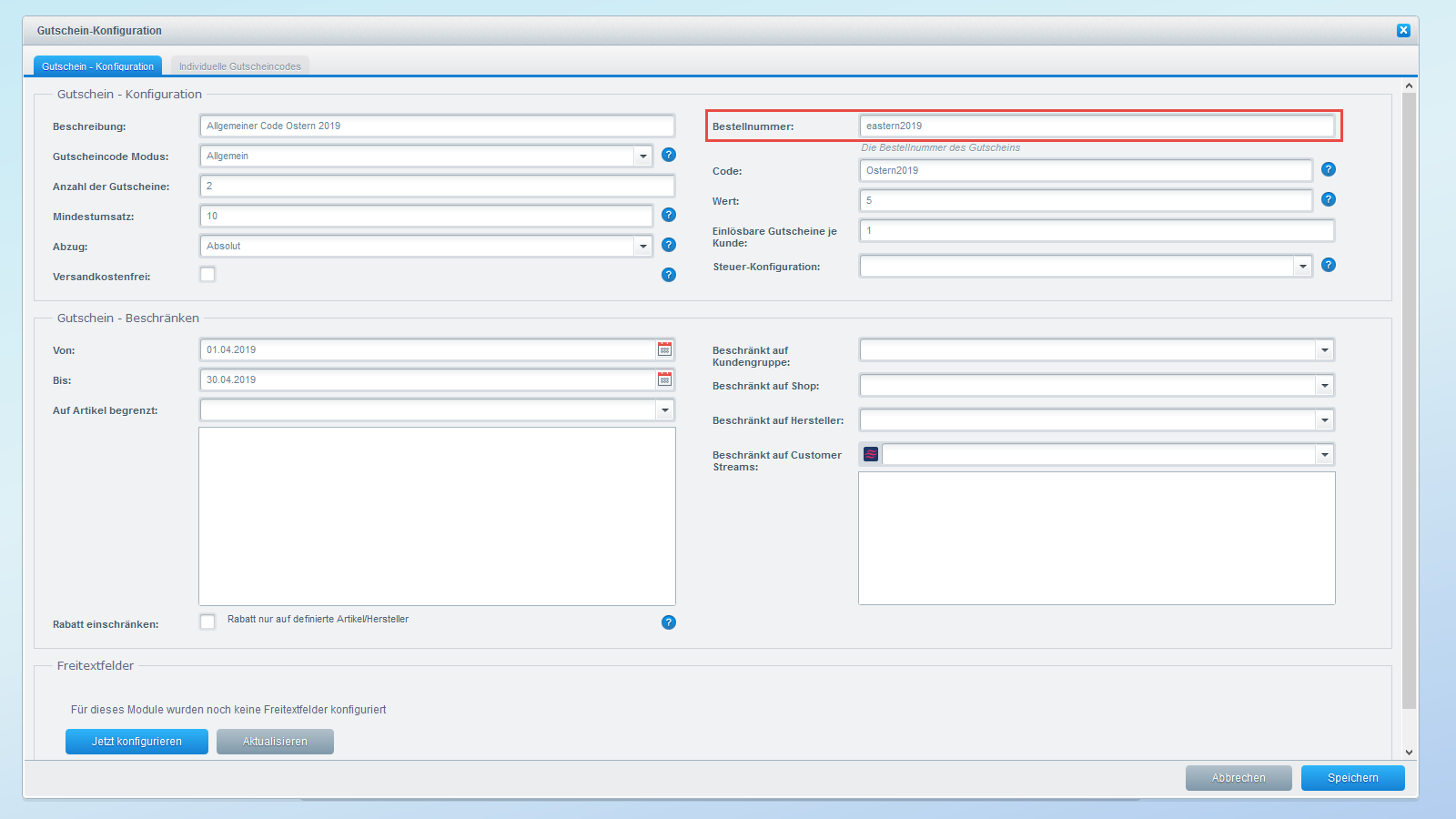This screenshot has width=1456, height=819.
Task: Open help icon beside Mindestumsatz field
Action: [669, 215]
